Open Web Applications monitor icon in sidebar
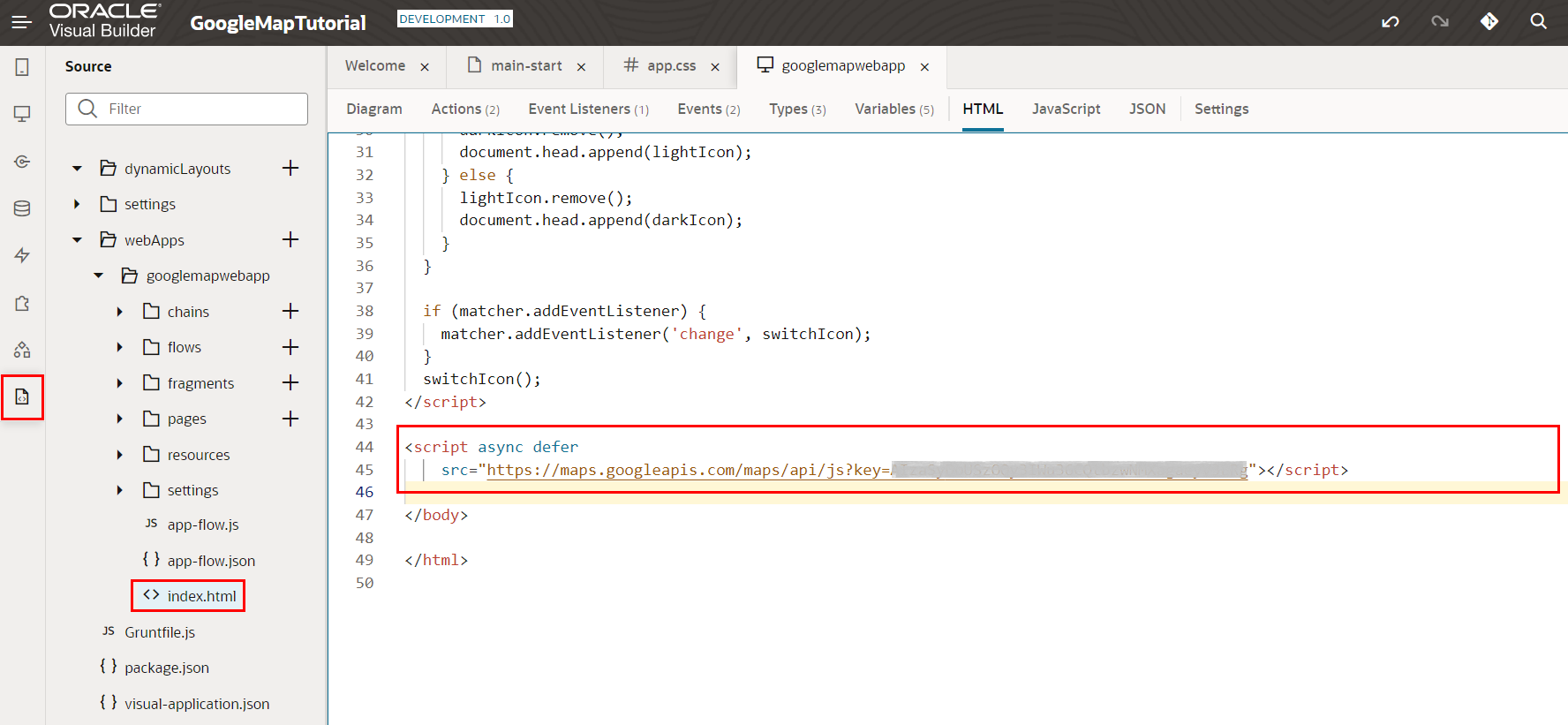The width and height of the screenshot is (1568, 725). [x=22, y=114]
